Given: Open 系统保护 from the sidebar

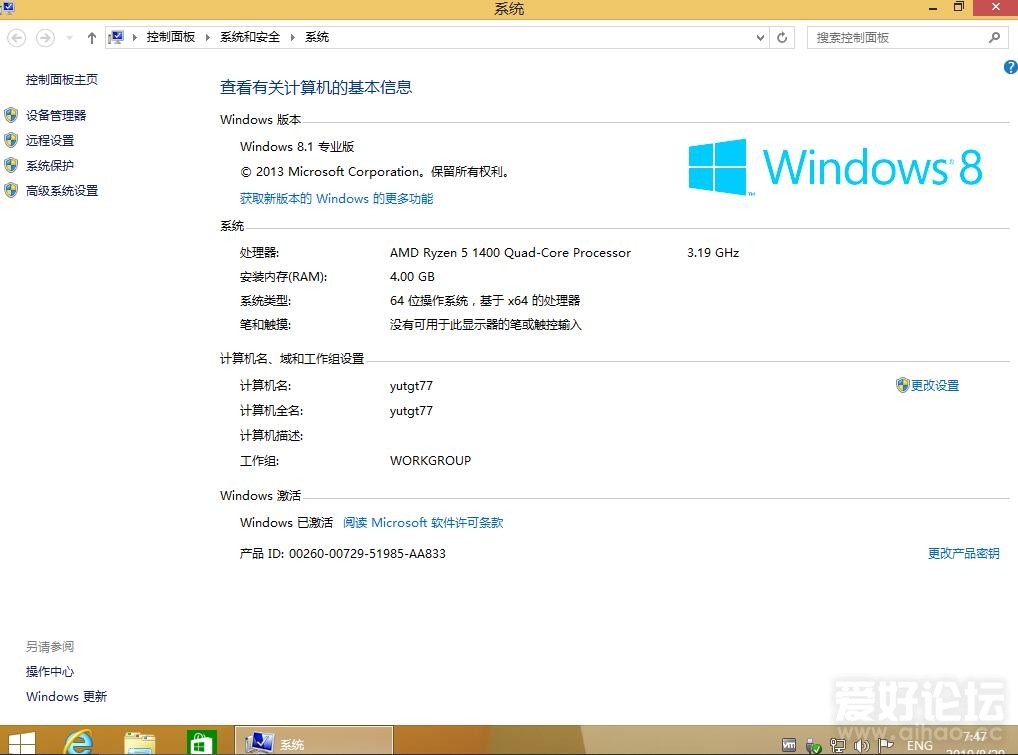Looking at the screenshot, I should (x=50, y=166).
